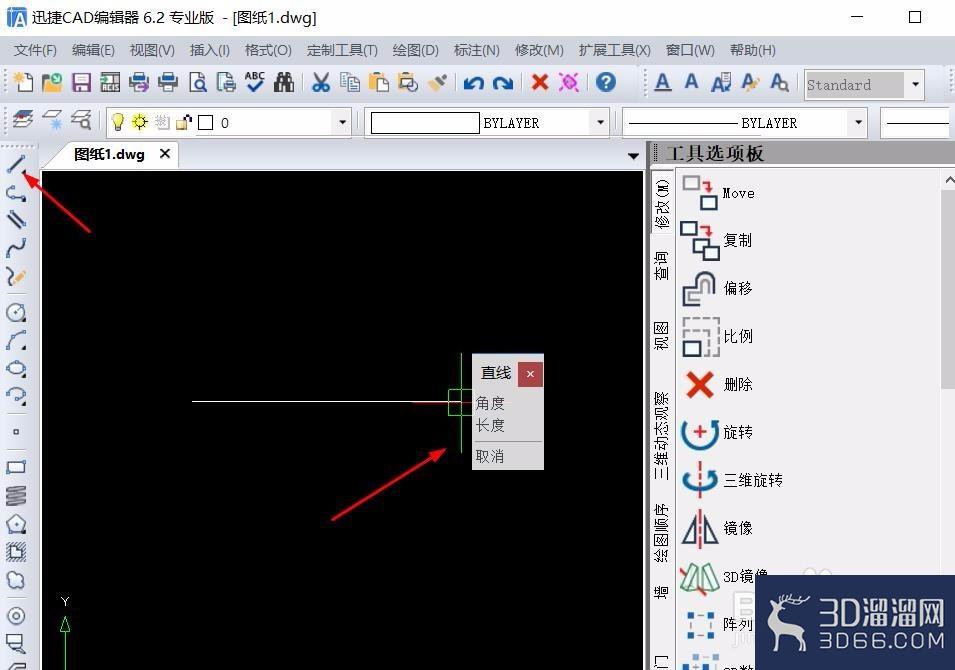Image resolution: width=955 pixels, height=670 pixels.
Task: Select the Line drawing tool
Action: [16, 164]
